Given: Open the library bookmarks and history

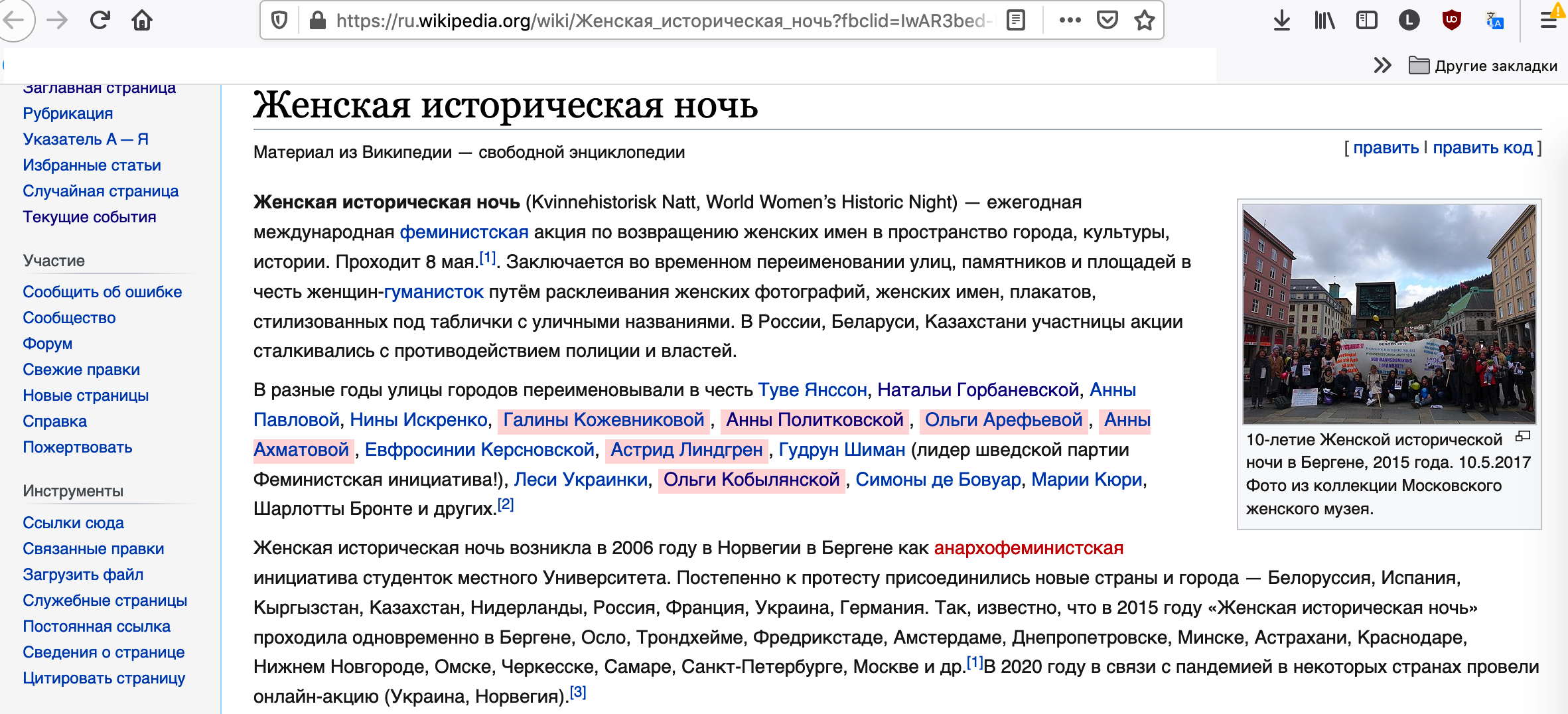Looking at the screenshot, I should (x=1324, y=21).
